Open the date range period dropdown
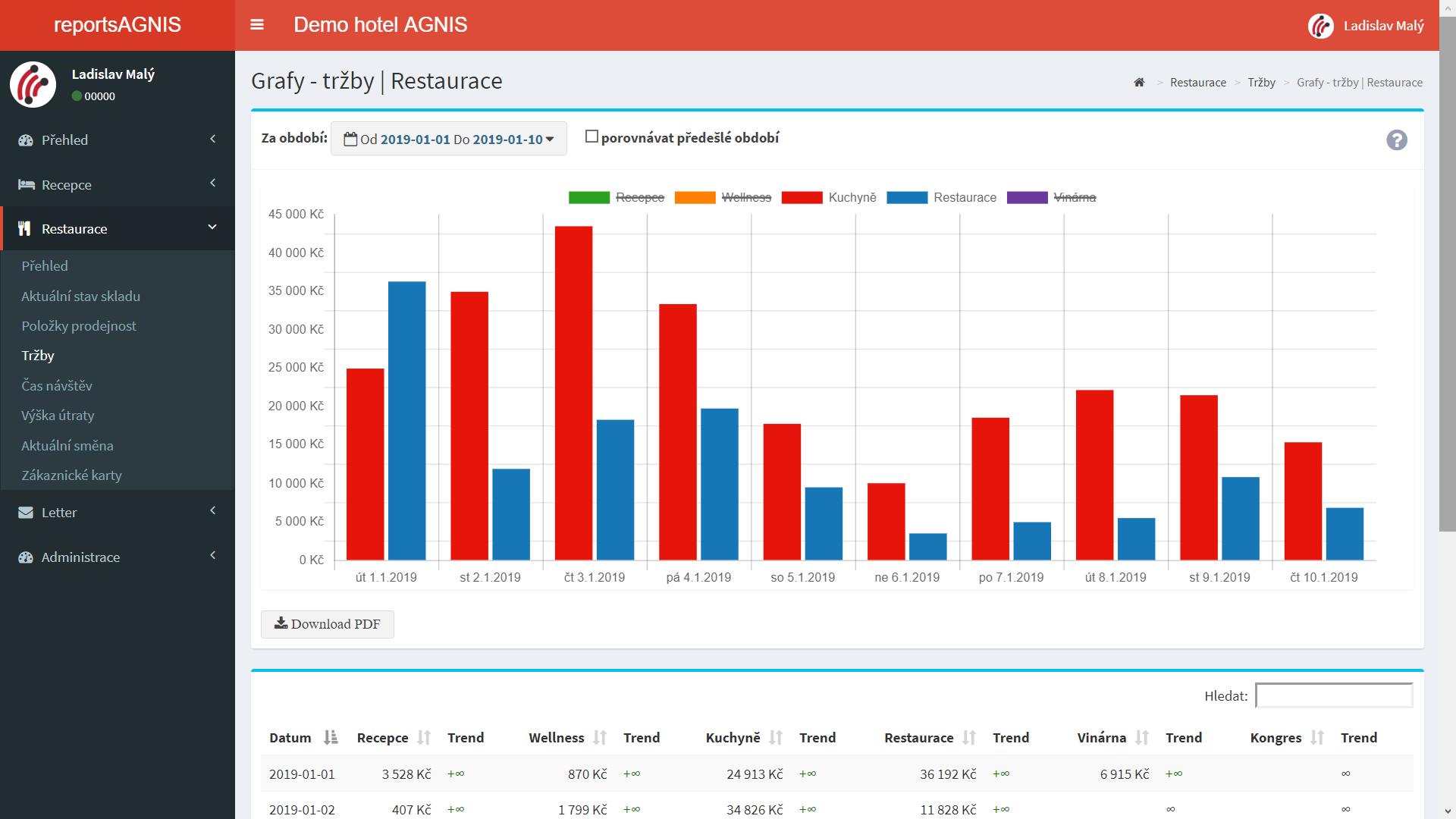The width and height of the screenshot is (1456, 819). click(x=449, y=139)
